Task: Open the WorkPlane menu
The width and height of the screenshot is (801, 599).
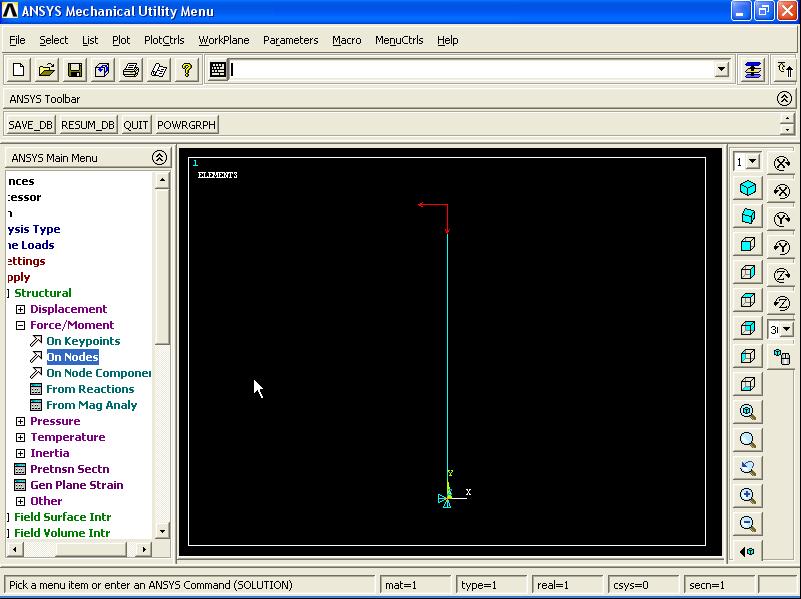Action: [x=224, y=40]
